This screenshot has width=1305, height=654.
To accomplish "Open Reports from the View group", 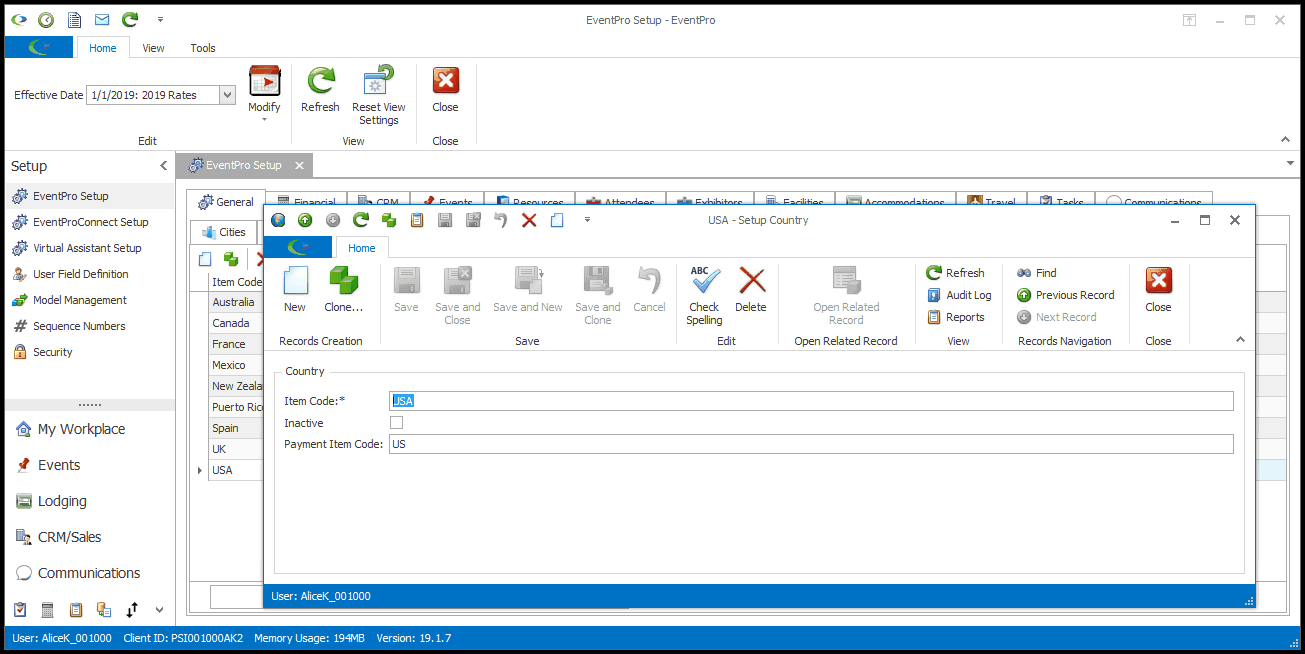I will [x=955, y=317].
